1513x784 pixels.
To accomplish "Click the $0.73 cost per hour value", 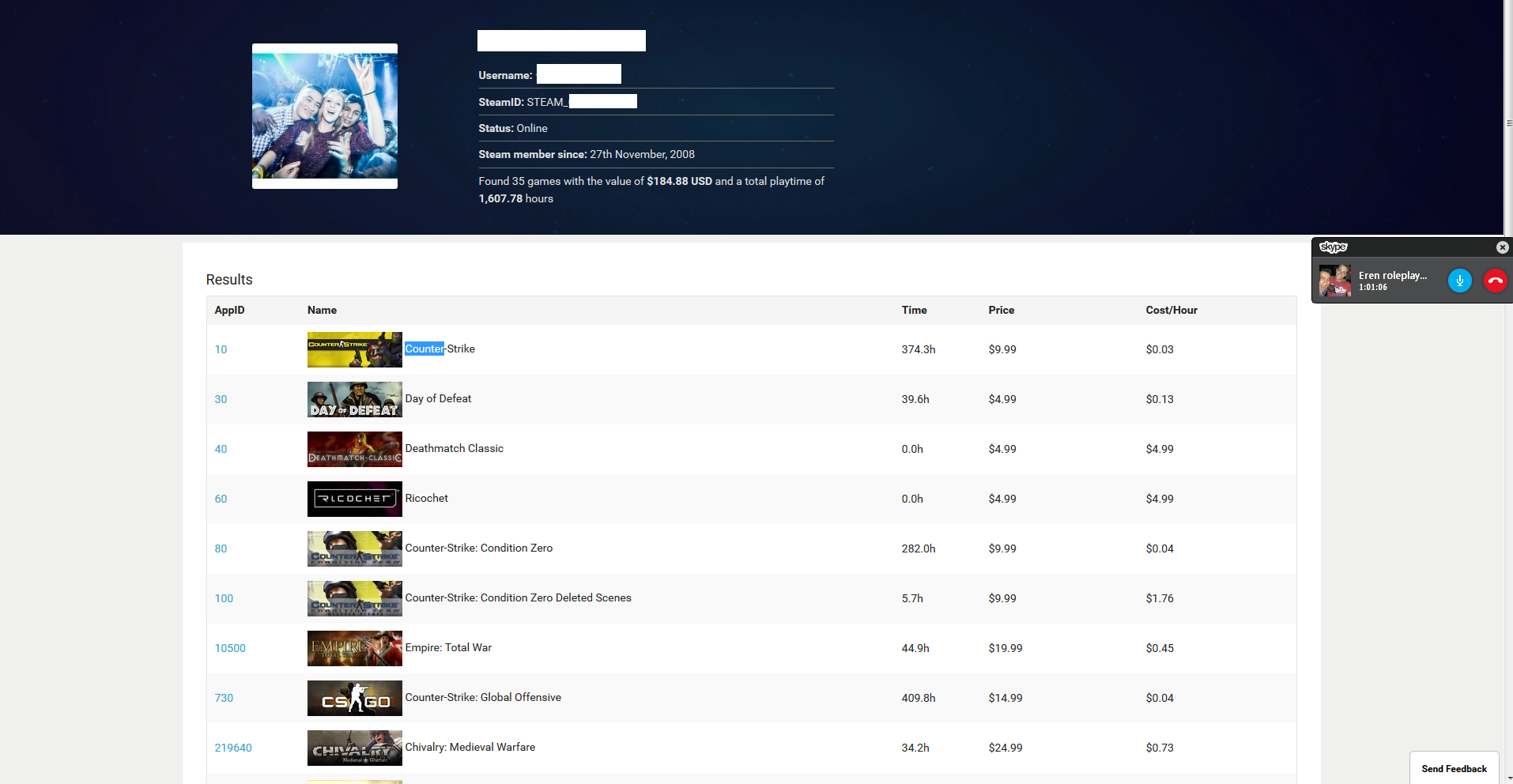I will tap(1160, 748).
